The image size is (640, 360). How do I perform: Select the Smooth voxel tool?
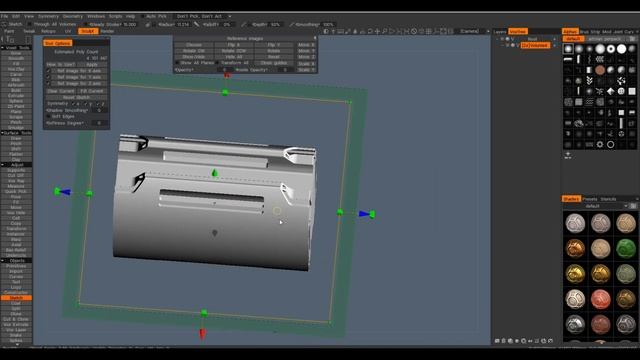[x=16, y=58]
